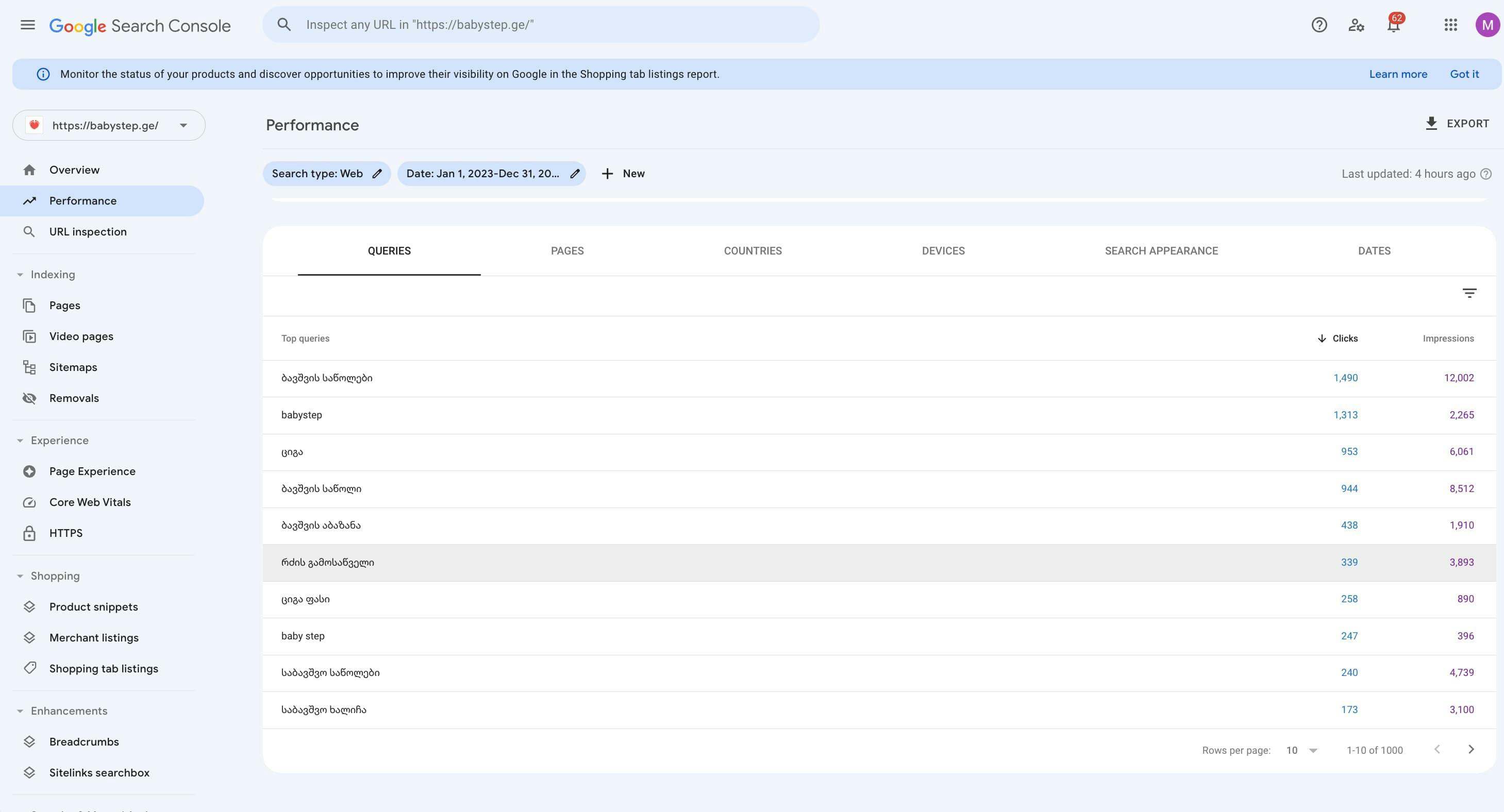Select URL inspection in the sidebar

pyautogui.click(x=88, y=231)
